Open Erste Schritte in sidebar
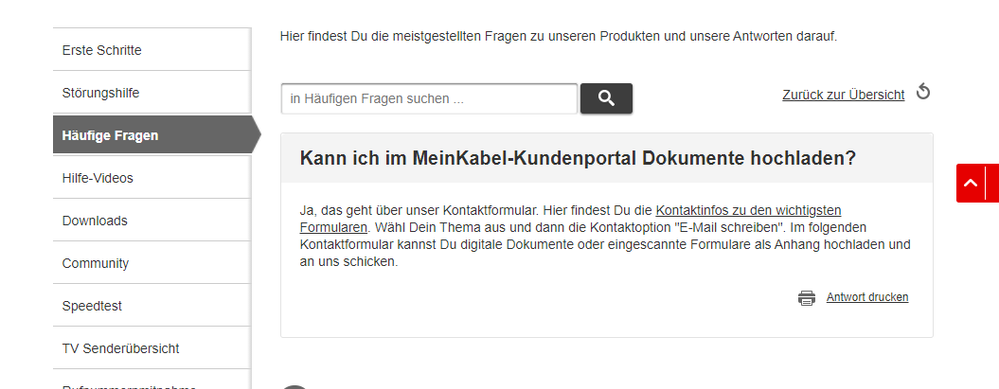This screenshot has height=389, width=999. coord(152,50)
